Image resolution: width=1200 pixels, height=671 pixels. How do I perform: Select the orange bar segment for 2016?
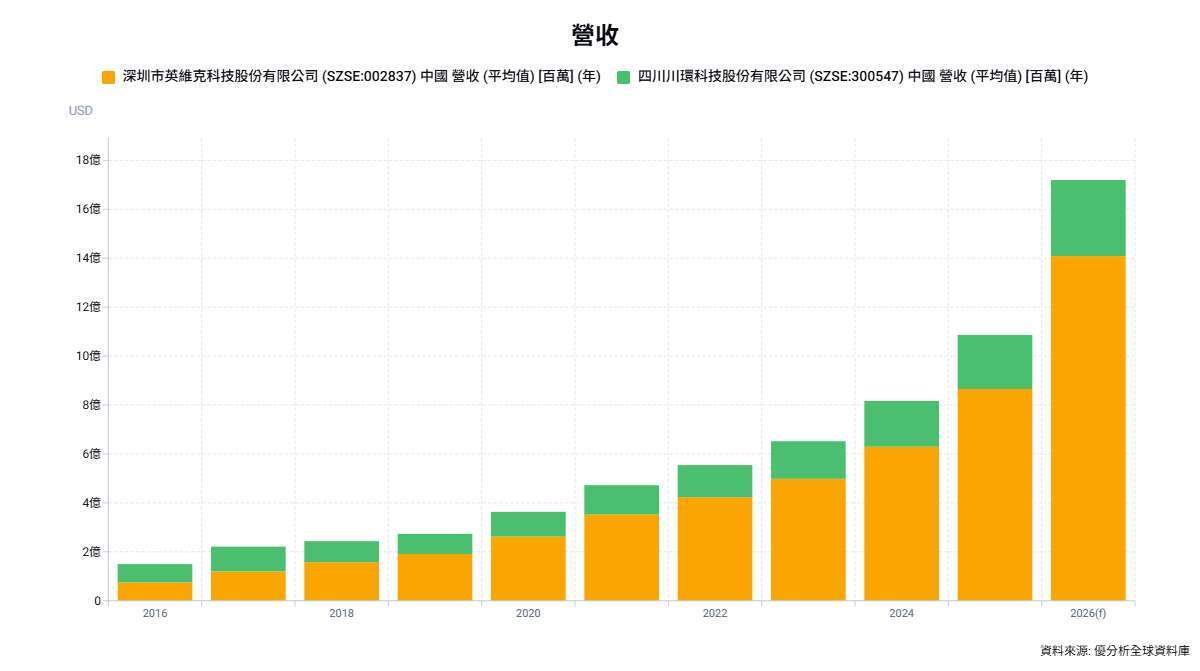[155, 591]
